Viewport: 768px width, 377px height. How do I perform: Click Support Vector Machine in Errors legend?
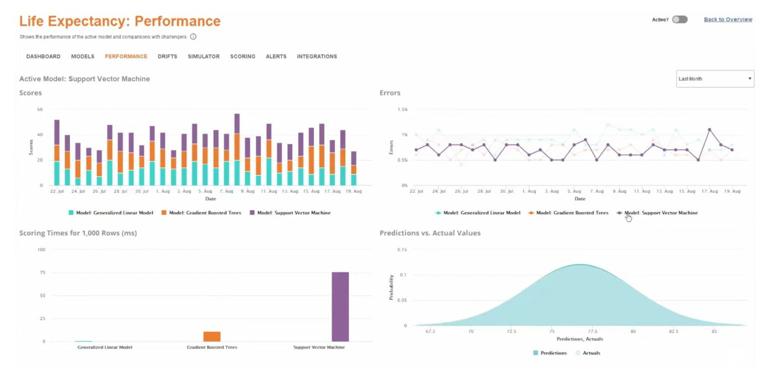(657, 213)
